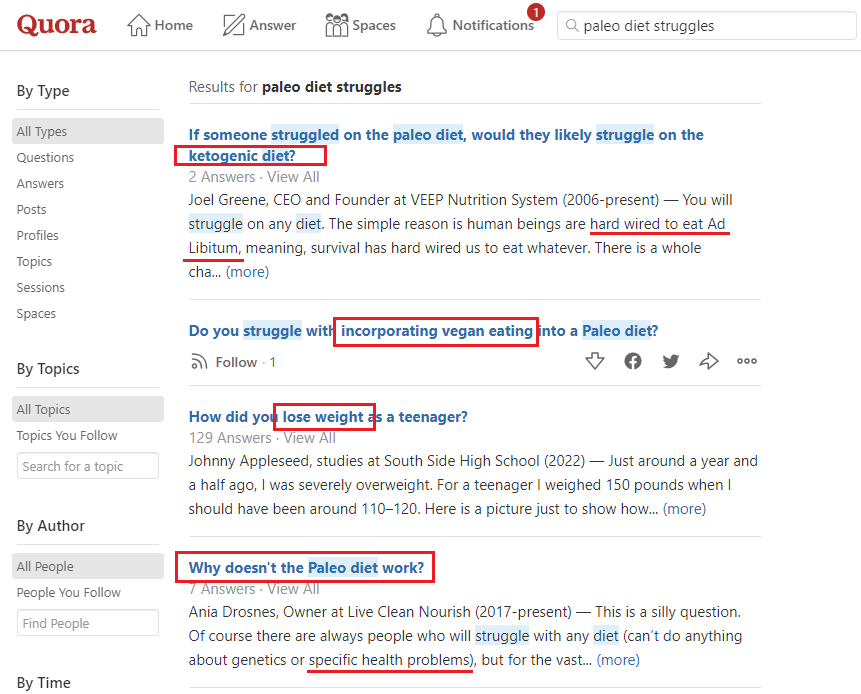
Task: Expand (more) in Joel Greene answer
Action: point(248,272)
